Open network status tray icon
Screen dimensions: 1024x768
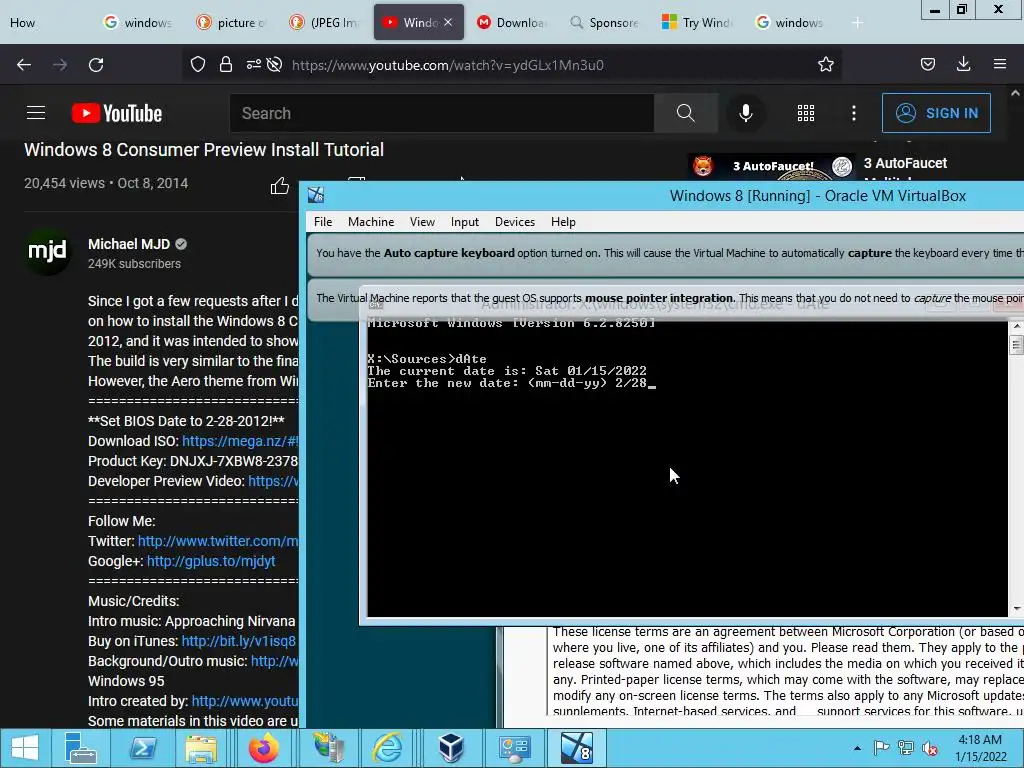[906, 748]
